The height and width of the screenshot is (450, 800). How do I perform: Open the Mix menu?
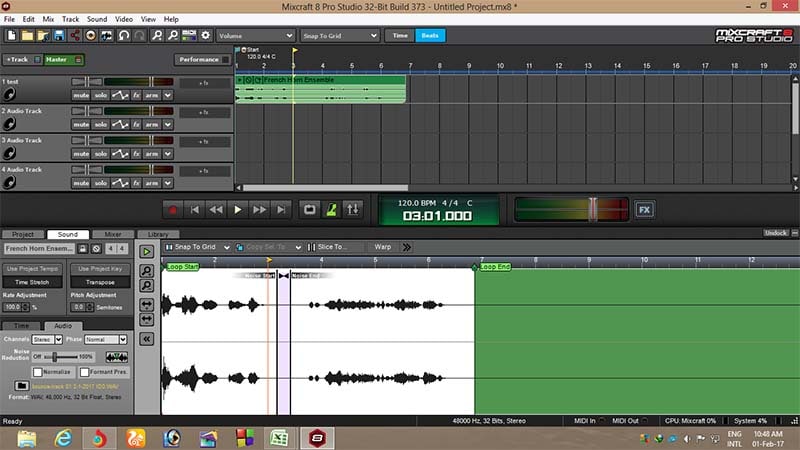pyautogui.click(x=48, y=19)
